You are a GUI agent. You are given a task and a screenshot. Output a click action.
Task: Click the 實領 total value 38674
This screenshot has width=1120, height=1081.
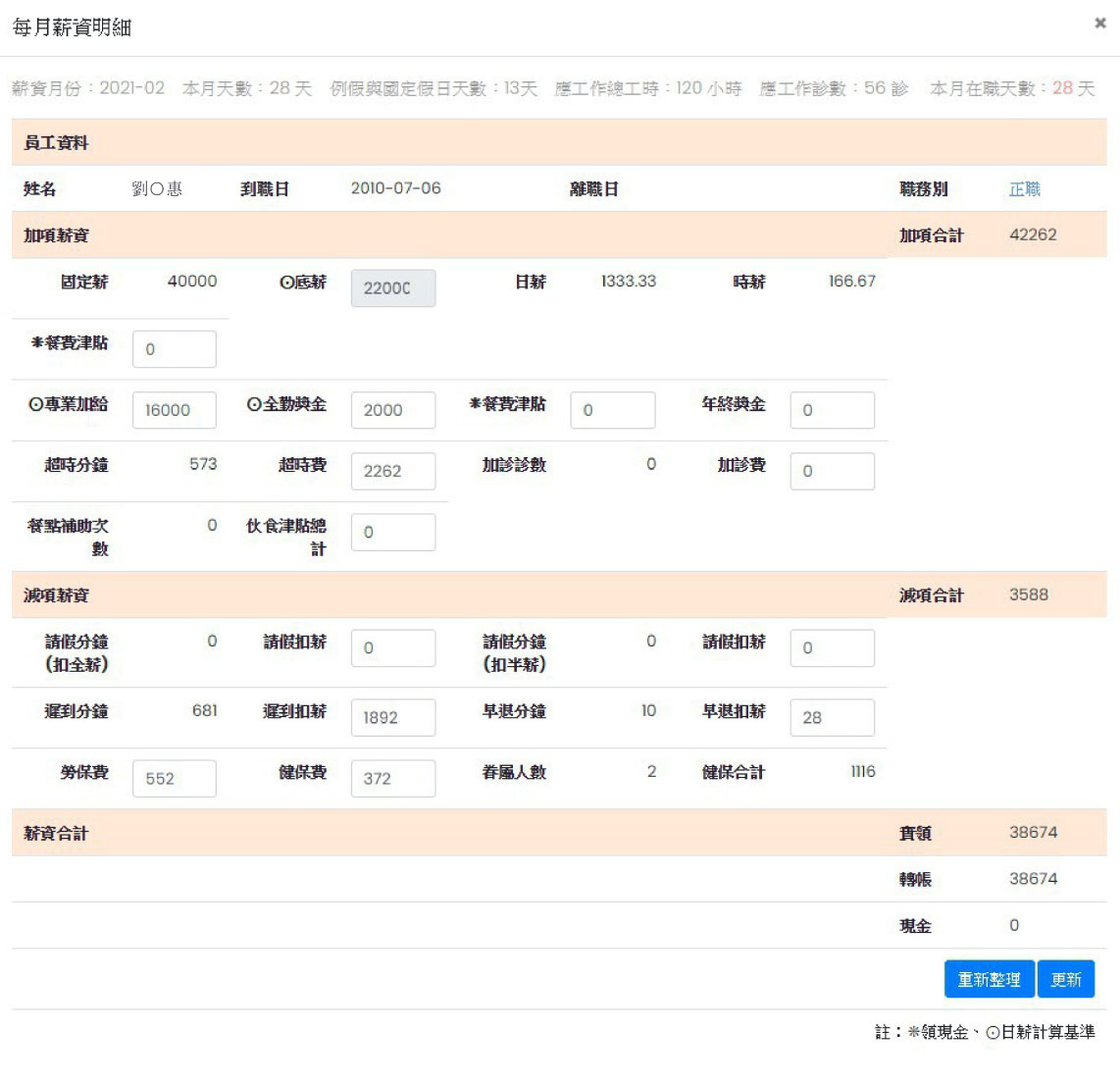tap(1033, 833)
